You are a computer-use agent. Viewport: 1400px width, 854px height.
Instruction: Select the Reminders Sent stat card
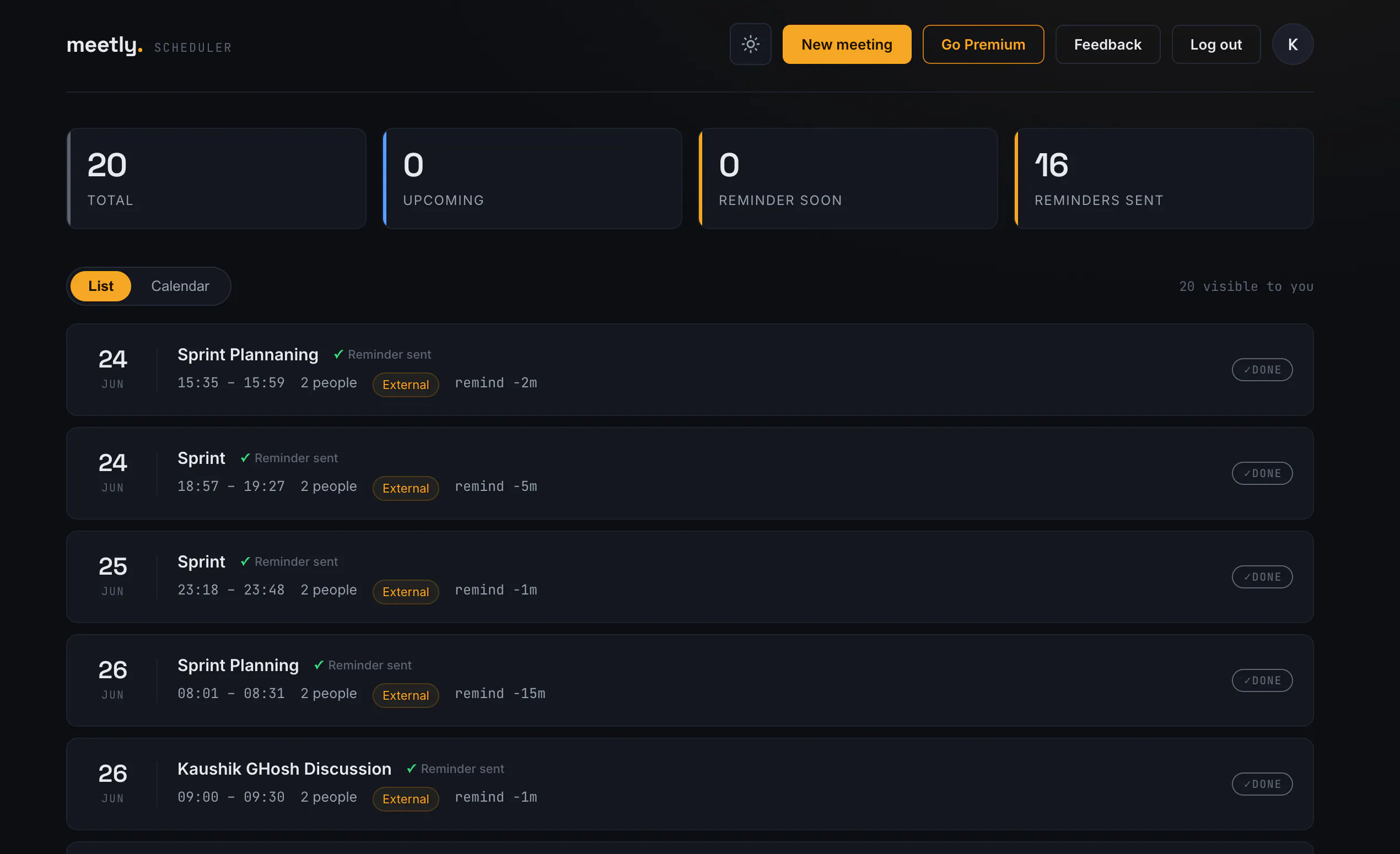[x=1164, y=179]
